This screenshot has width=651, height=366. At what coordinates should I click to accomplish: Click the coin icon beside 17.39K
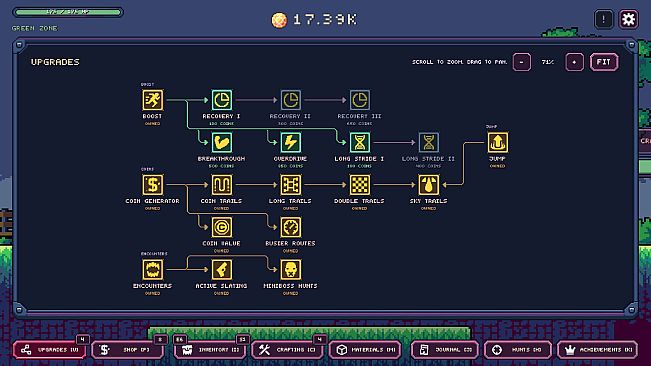(x=279, y=20)
